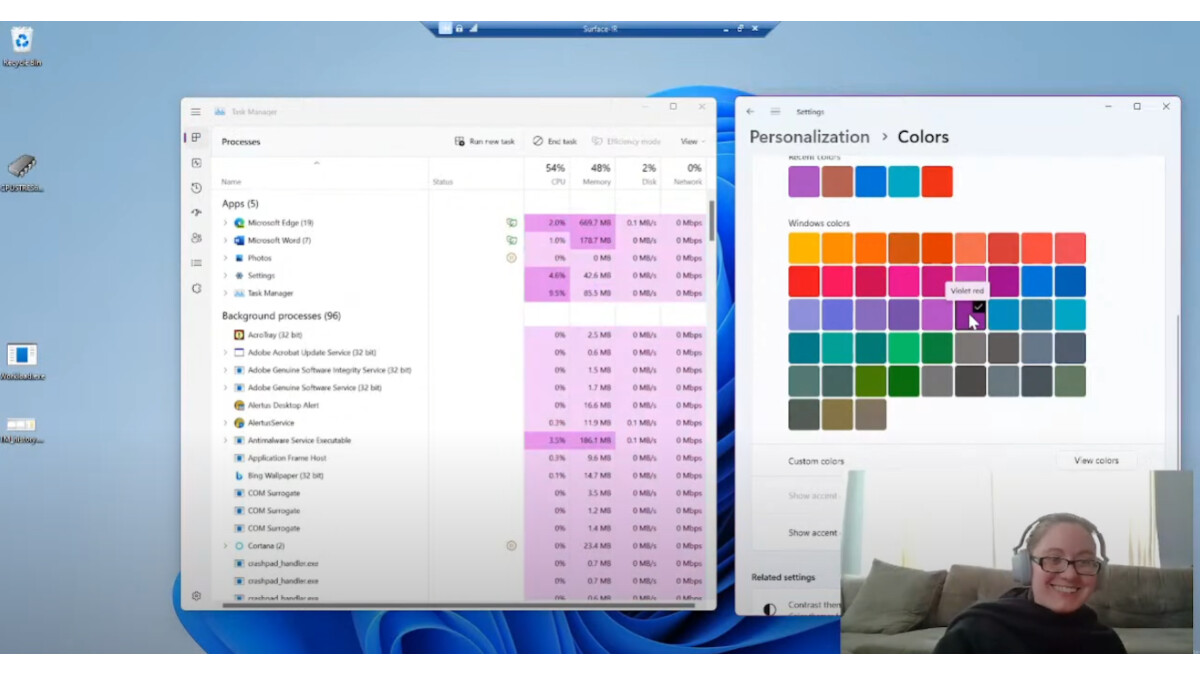Click the Task Manager horizontal scrollbar
This screenshot has width=1200, height=675.
coord(460,604)
